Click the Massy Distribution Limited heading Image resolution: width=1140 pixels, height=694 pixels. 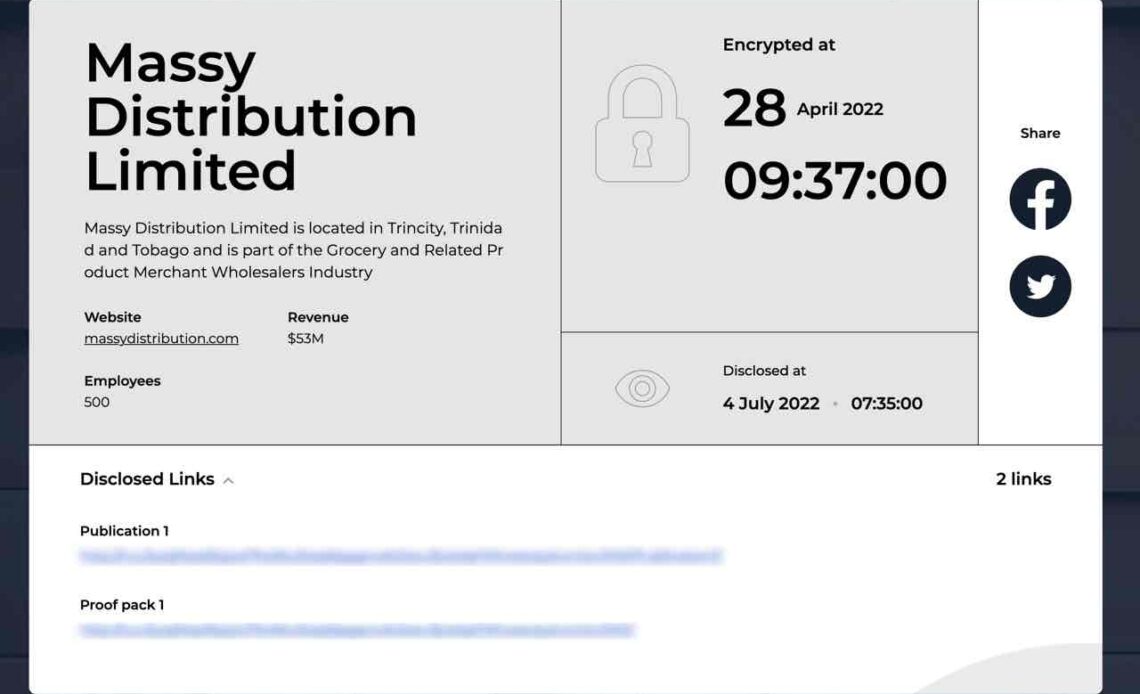click(250, 116)
